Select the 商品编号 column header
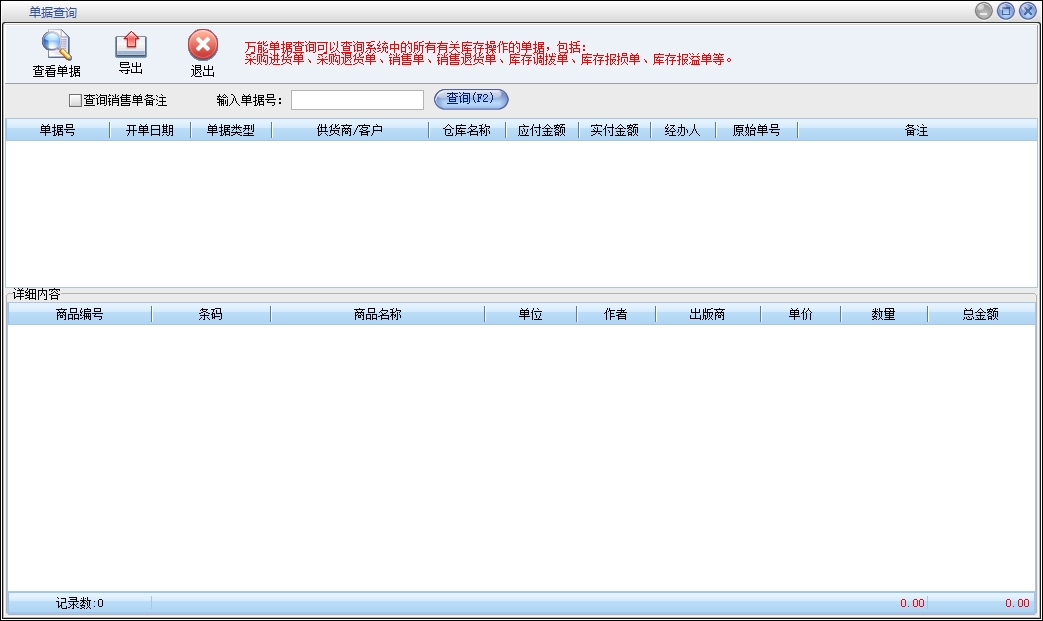Viewport: 1043px width, 621px height. coord(79,315)
